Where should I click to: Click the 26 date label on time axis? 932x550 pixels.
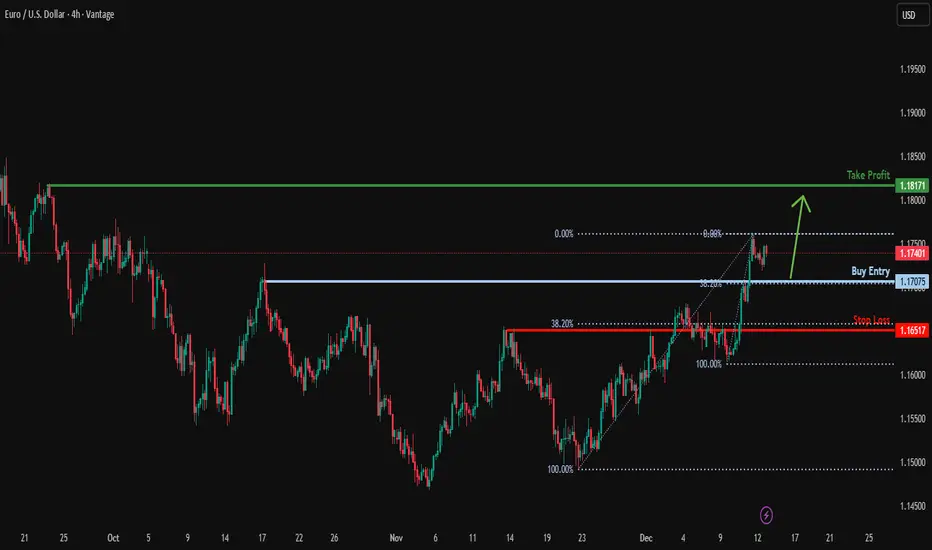click(x=334, y=538)
